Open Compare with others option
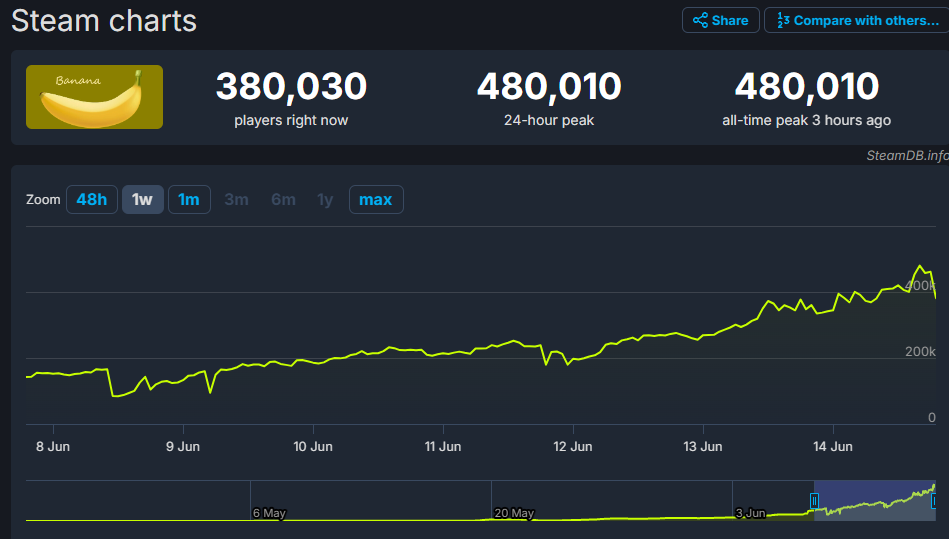 (x=857, y=21)
